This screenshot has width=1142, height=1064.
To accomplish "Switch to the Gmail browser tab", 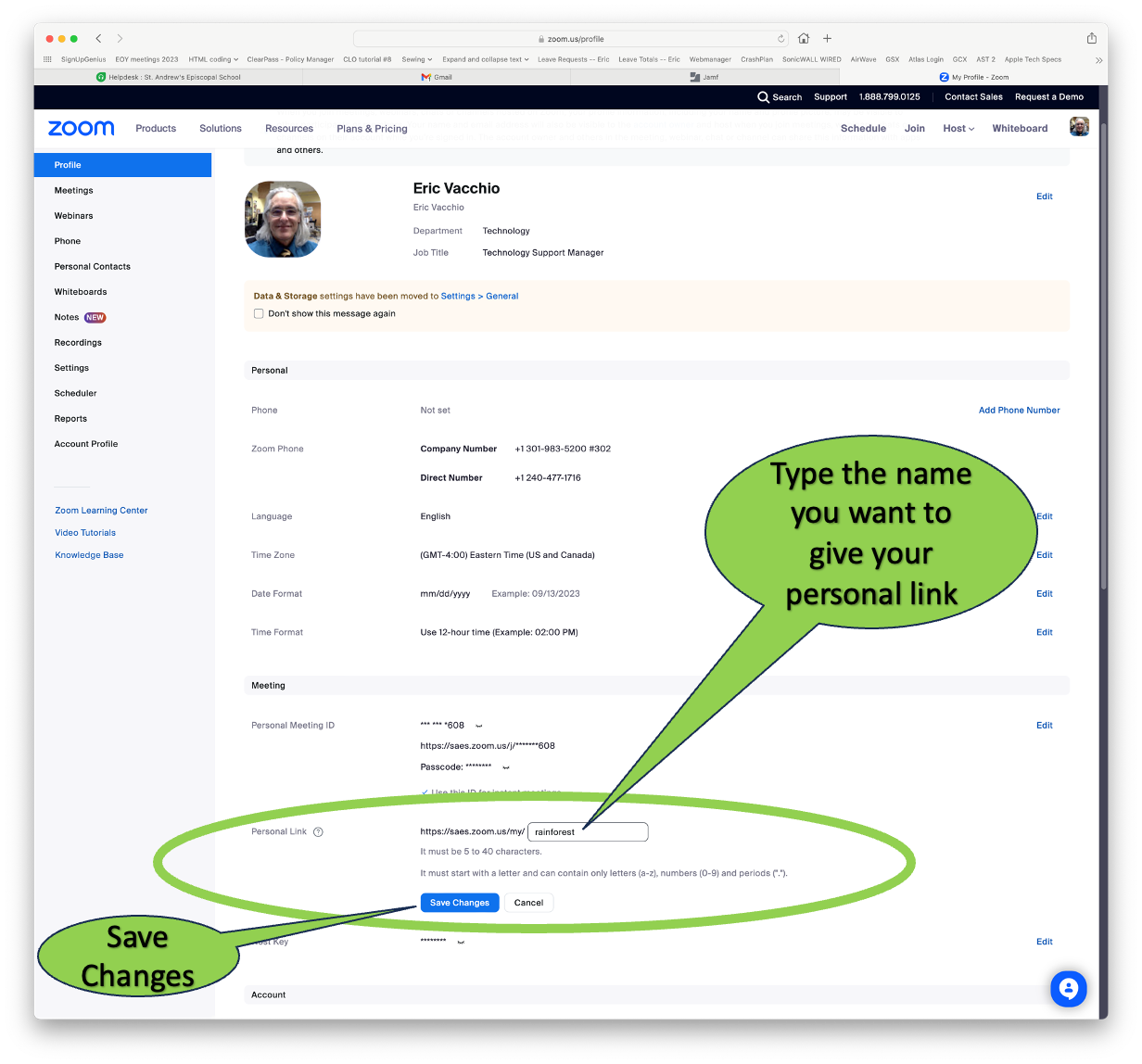I will click(437, 77).
